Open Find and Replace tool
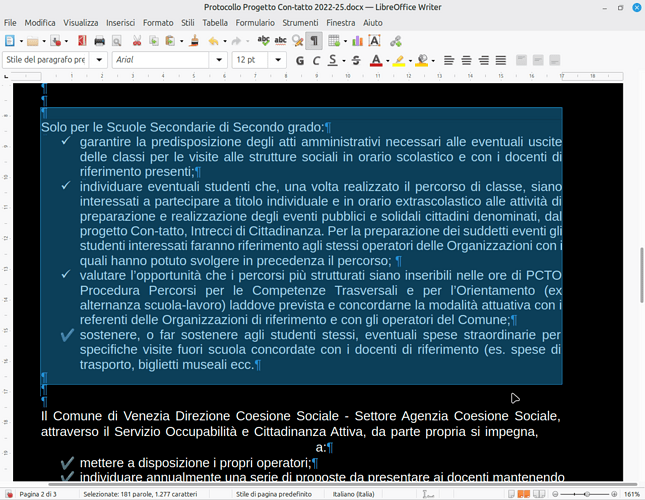This screenshot has height=500, width=645. click(298, 41)
